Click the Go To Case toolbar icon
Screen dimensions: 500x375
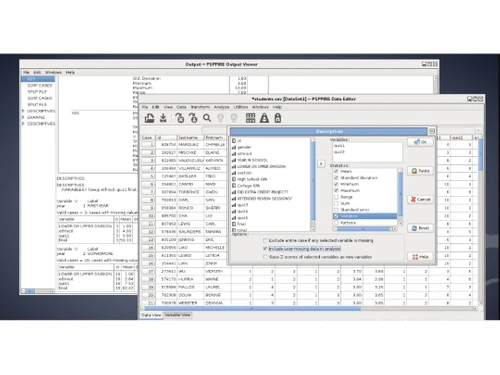193,118
